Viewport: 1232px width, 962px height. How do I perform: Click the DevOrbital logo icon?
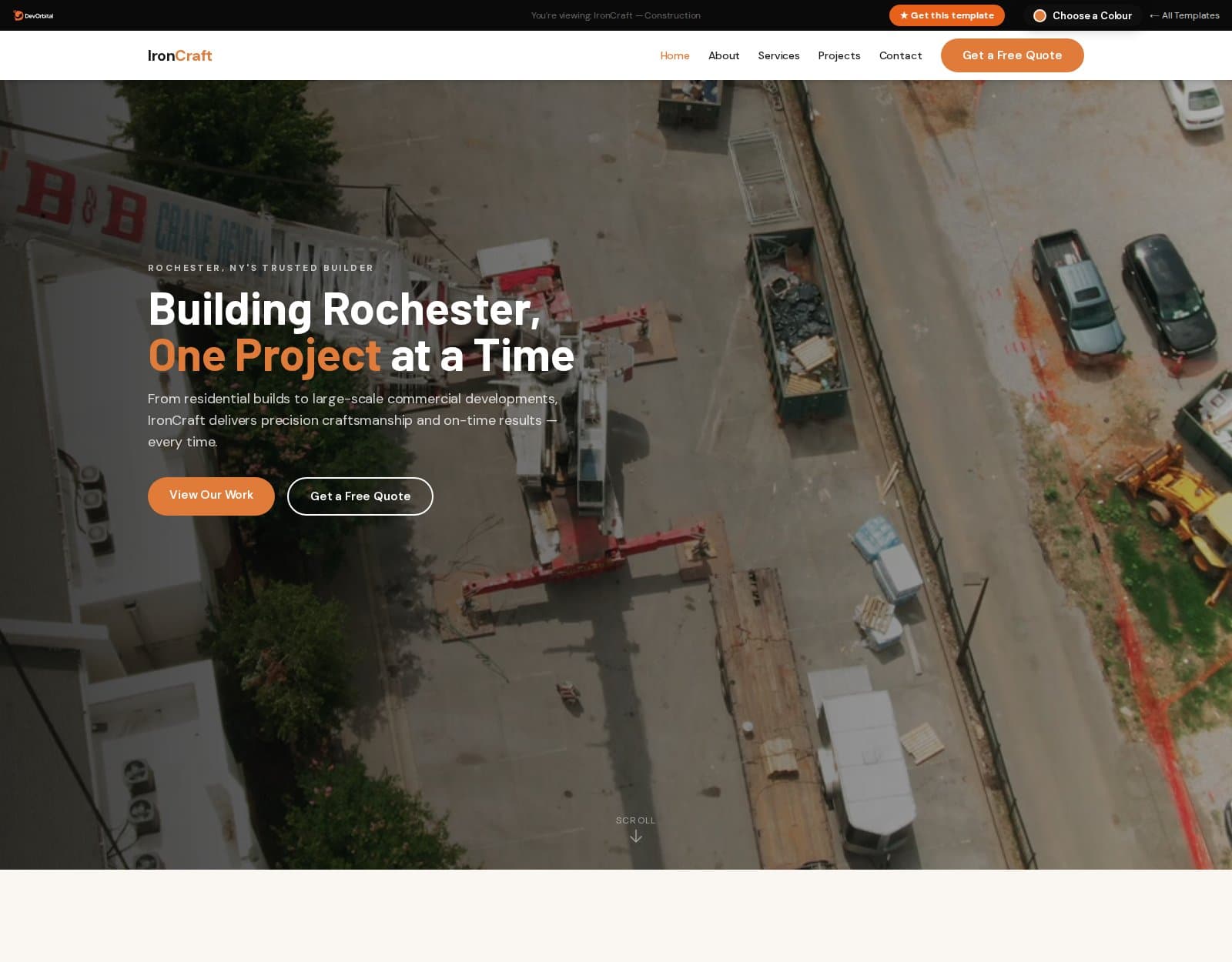pyautogui.click(x=18, y=15)
